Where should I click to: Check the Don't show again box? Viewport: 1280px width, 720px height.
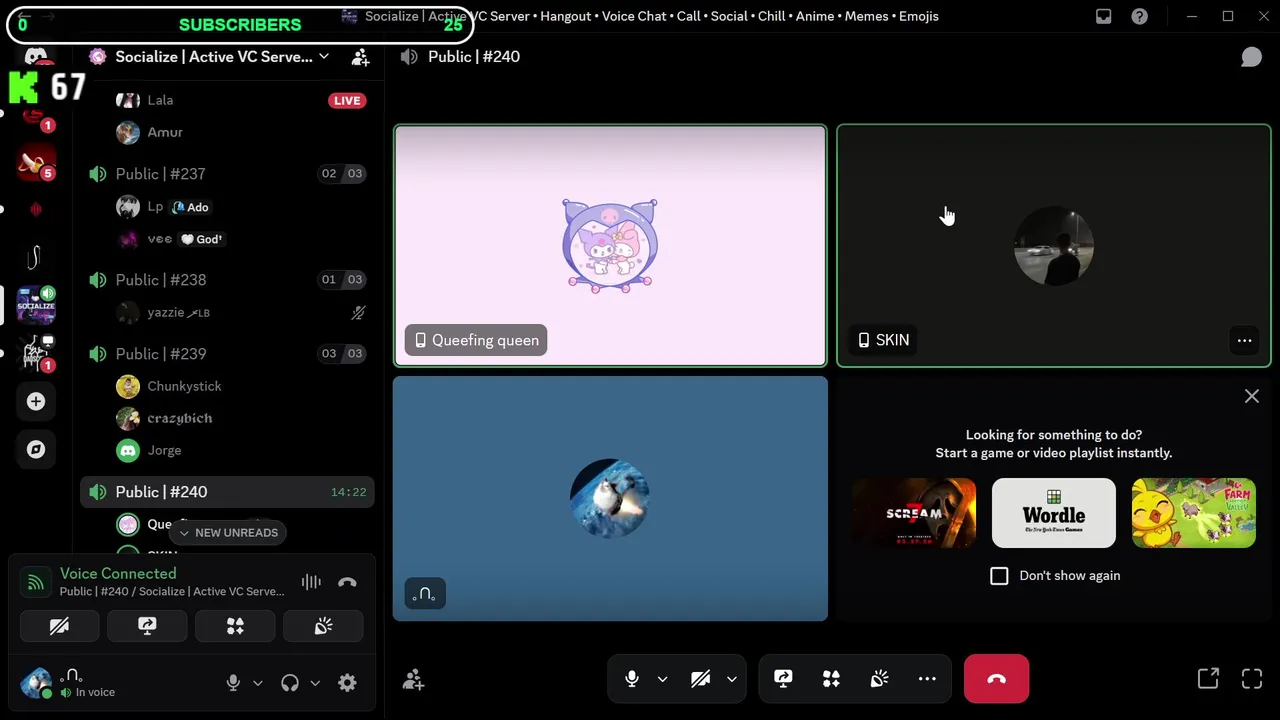click(x=999, y=575)
